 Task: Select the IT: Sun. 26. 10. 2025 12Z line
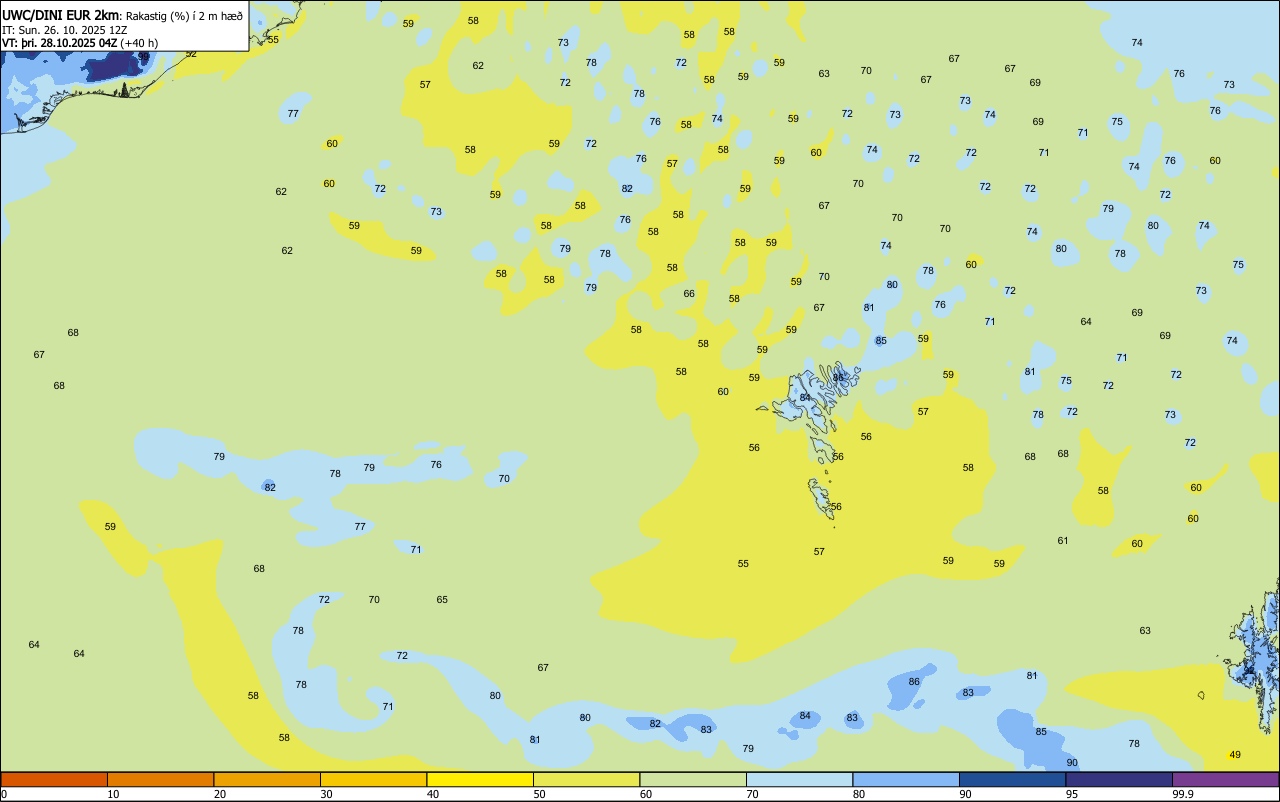click(x=65, y=30)
